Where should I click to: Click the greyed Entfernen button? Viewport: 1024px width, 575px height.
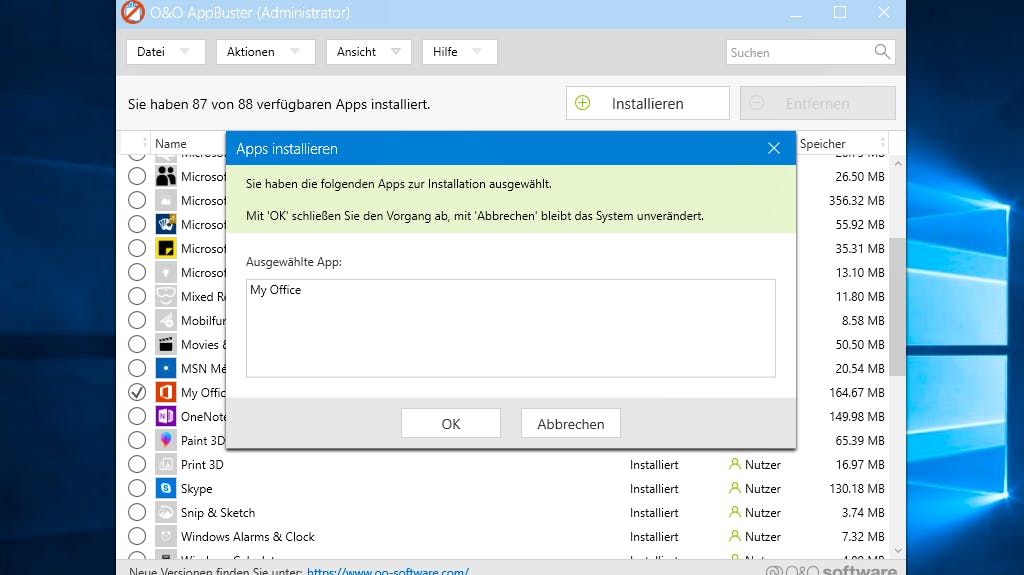pos(818,103)
